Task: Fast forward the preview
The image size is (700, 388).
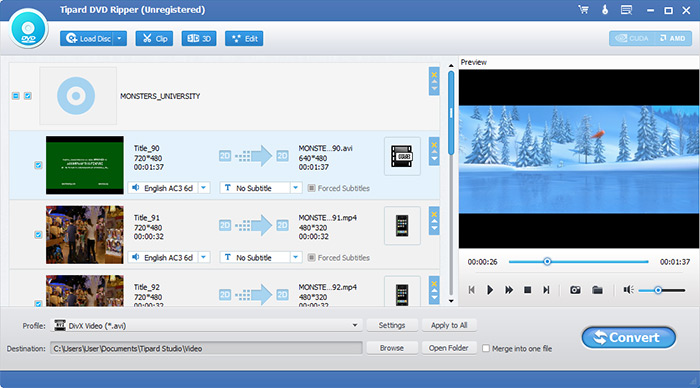Action: coord(508,290)
